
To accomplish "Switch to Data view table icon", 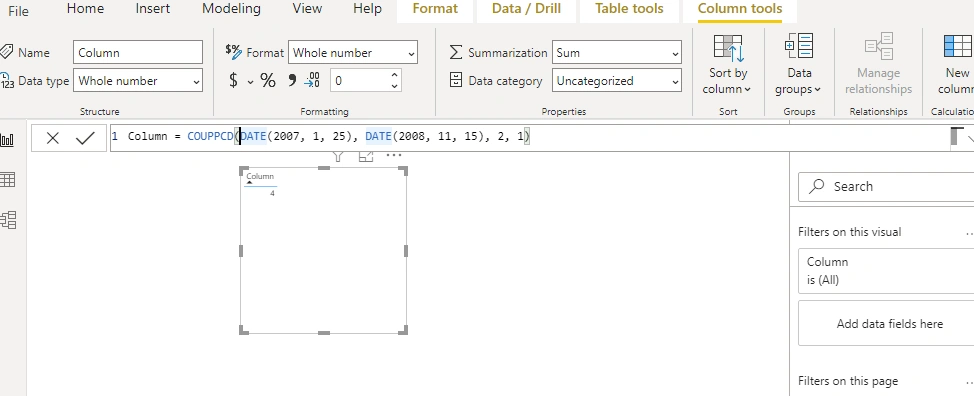I will click(x=7, y=180).
